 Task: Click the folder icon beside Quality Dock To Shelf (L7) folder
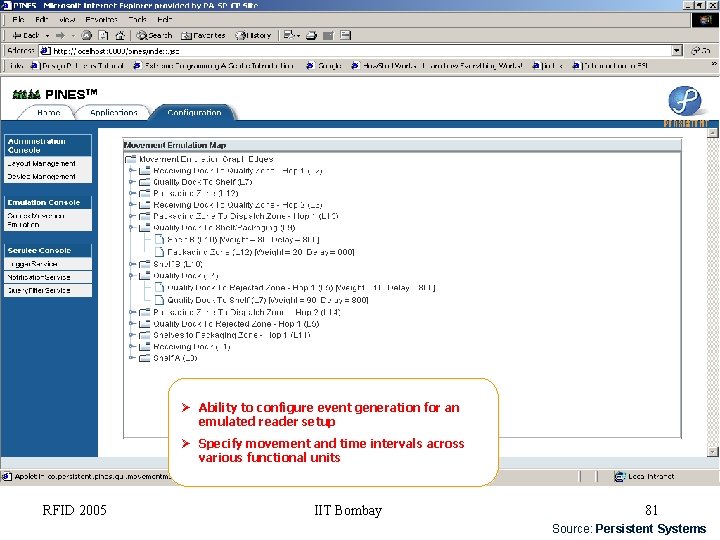(x=145, y=182)
